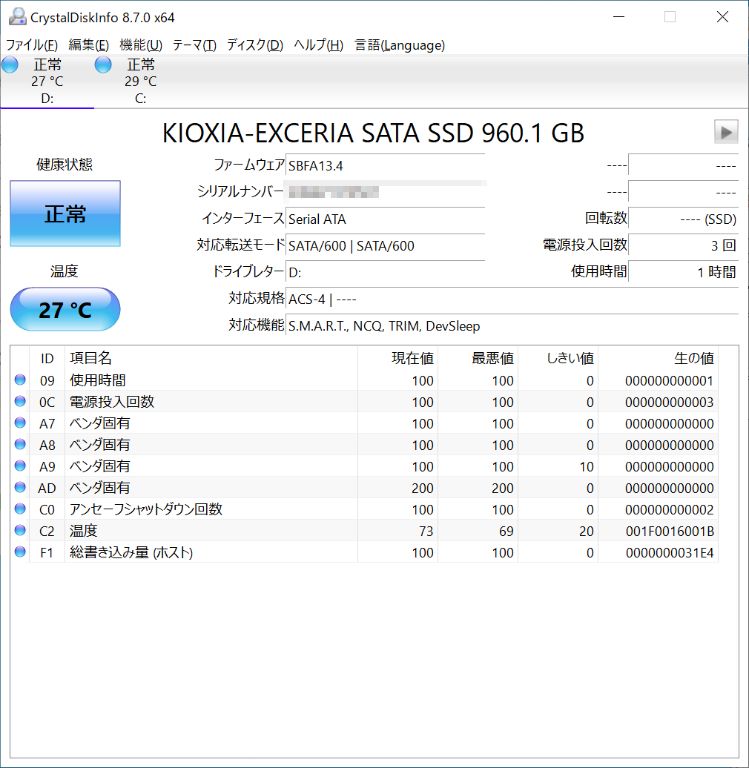Select the 電源投入回数 attribute row name
Viewport: 749px width, 768px height.
112,402
